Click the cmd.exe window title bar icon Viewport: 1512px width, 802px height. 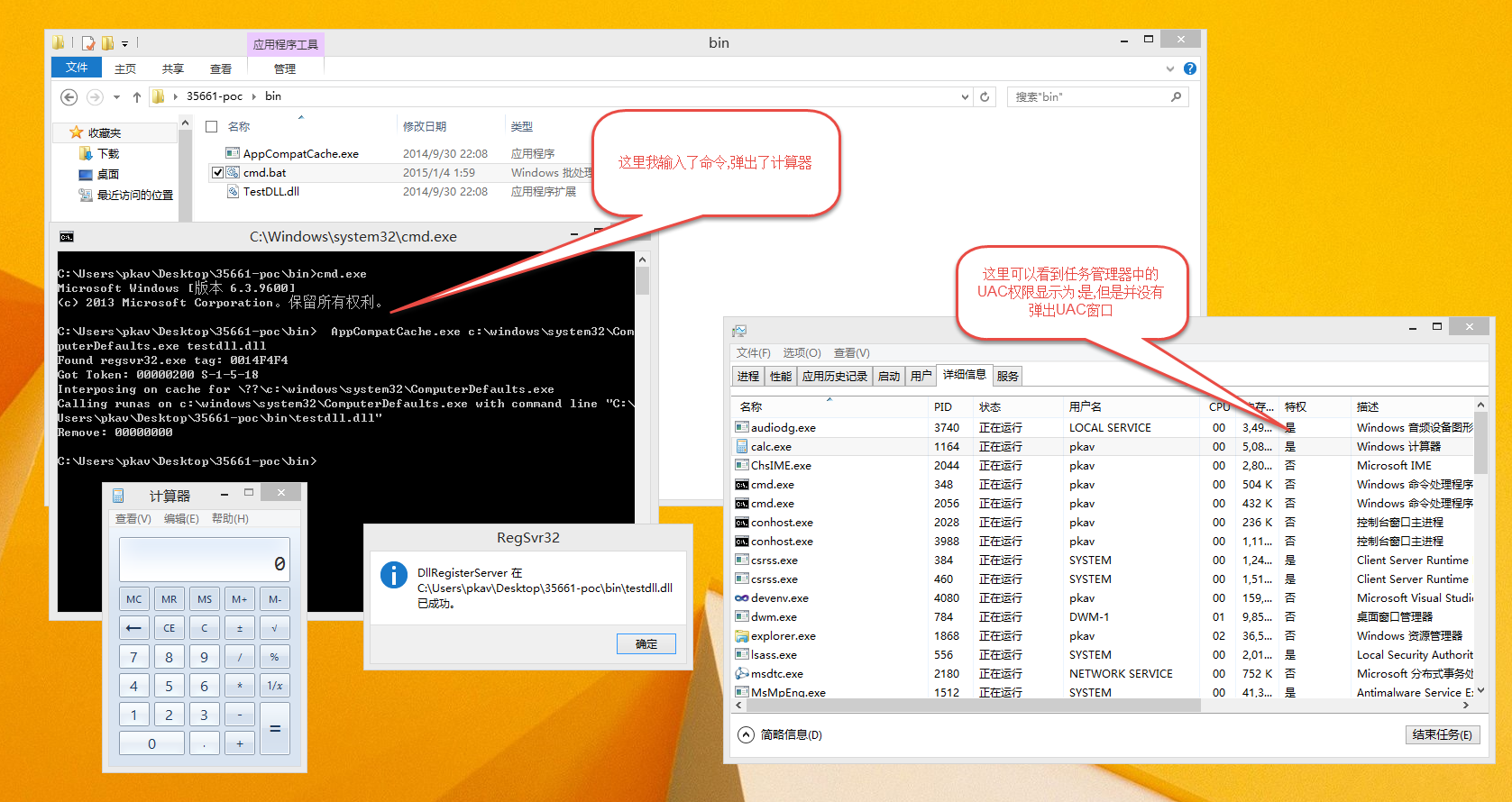(67, 237)
